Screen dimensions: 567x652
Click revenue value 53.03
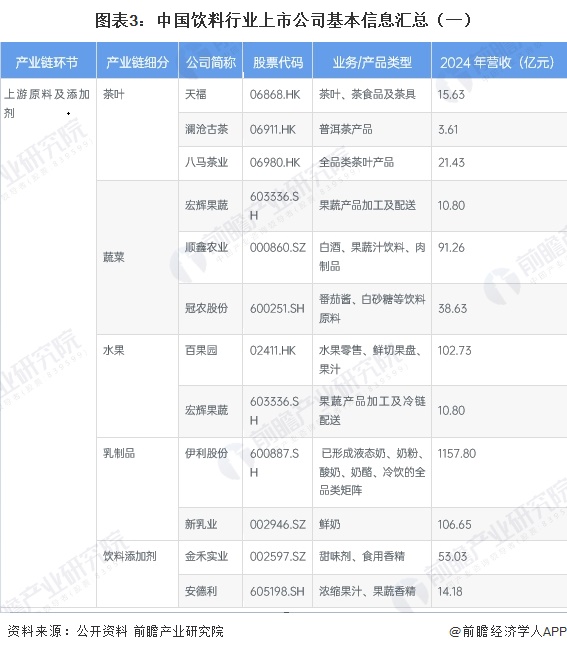[452, 556]
